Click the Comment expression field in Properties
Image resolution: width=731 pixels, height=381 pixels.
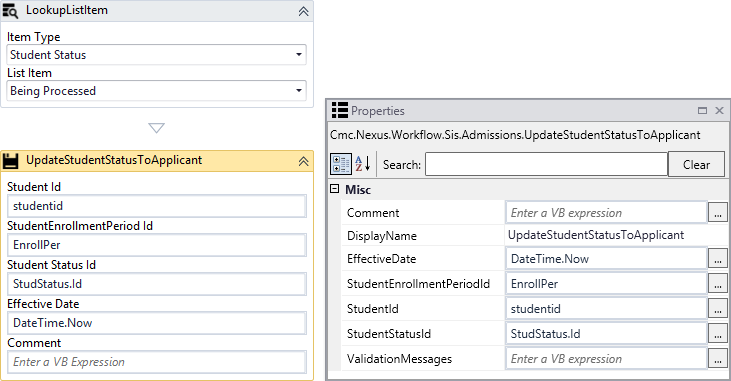click(606, 213)
